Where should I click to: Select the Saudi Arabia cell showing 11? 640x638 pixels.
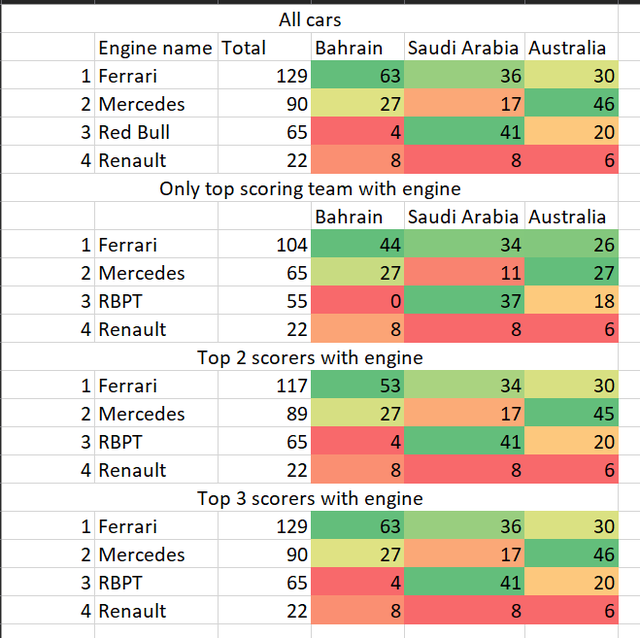(464, 273)
